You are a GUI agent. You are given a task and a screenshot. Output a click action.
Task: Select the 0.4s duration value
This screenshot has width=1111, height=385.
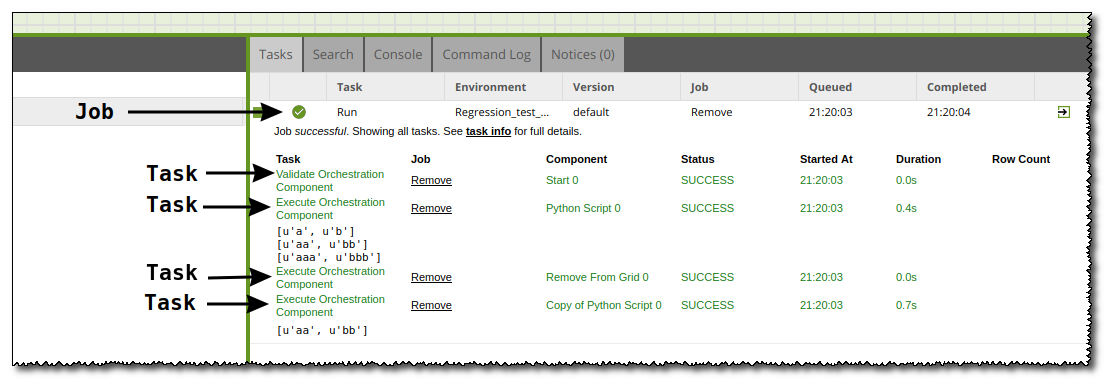pyautogui.click(x=906, y=208)
